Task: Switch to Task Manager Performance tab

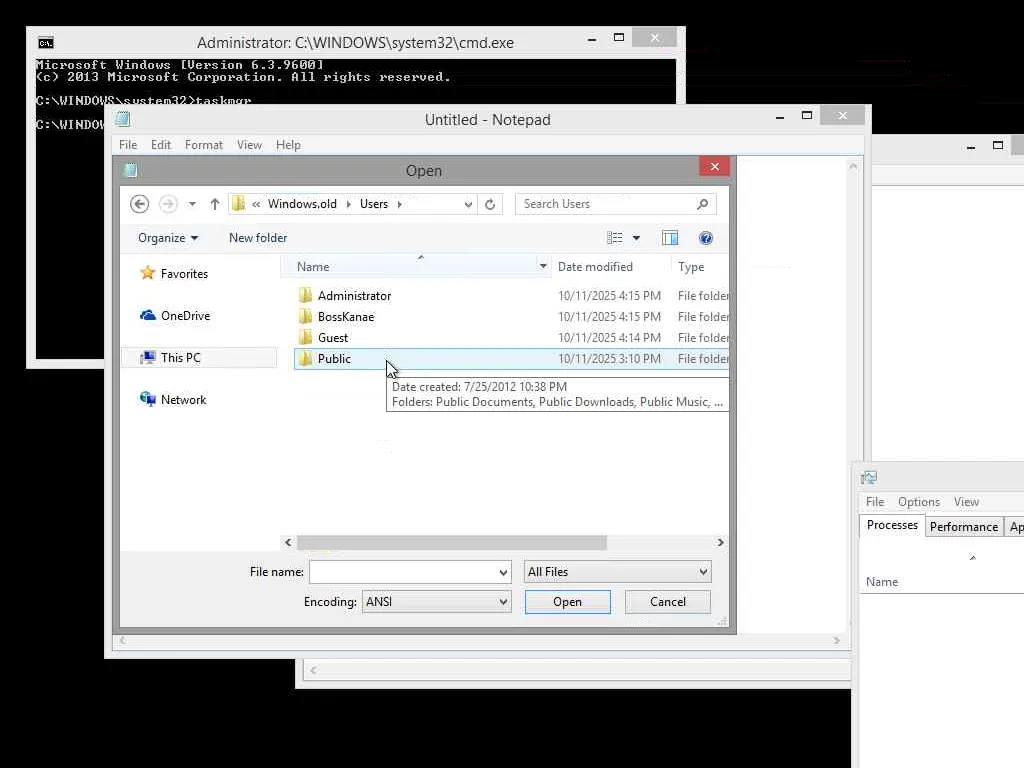Action: (964, 527)
